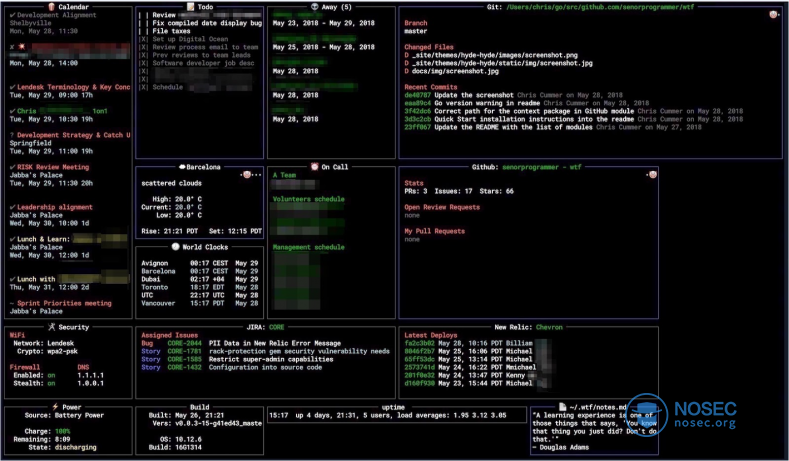789x461 pixels.
Task: Check the Review todo box at top
Action: [x=144, y=15]
